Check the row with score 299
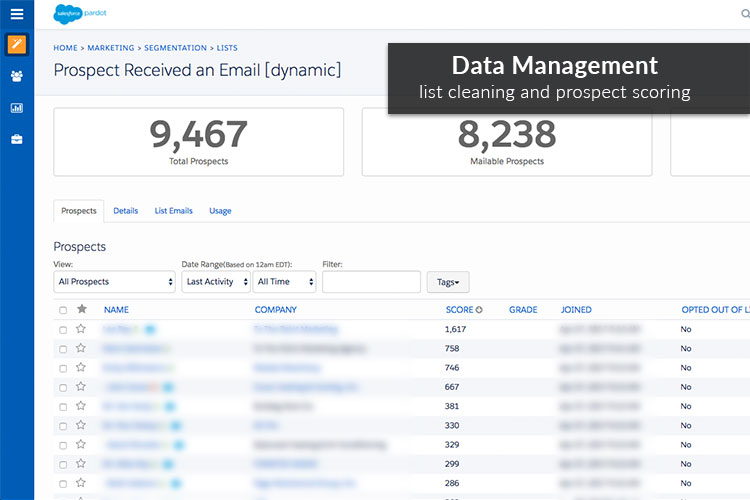Screen dimensions: 750x500 click(63, 464)
